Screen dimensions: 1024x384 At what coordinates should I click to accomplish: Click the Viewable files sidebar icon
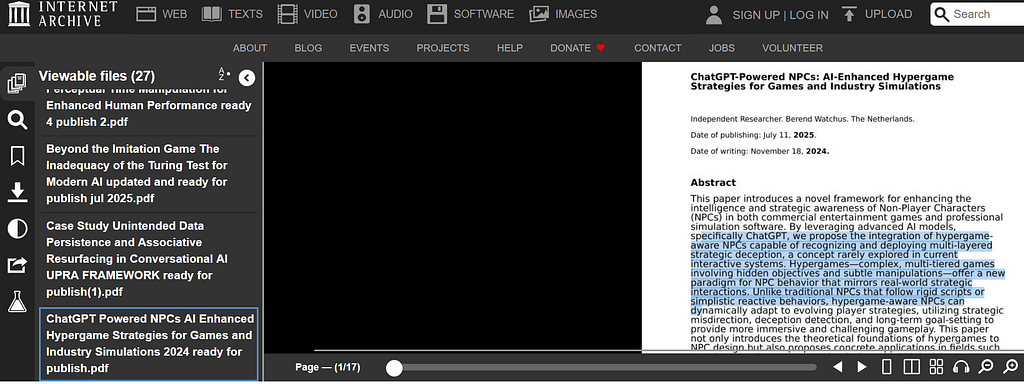pos(17,83)
